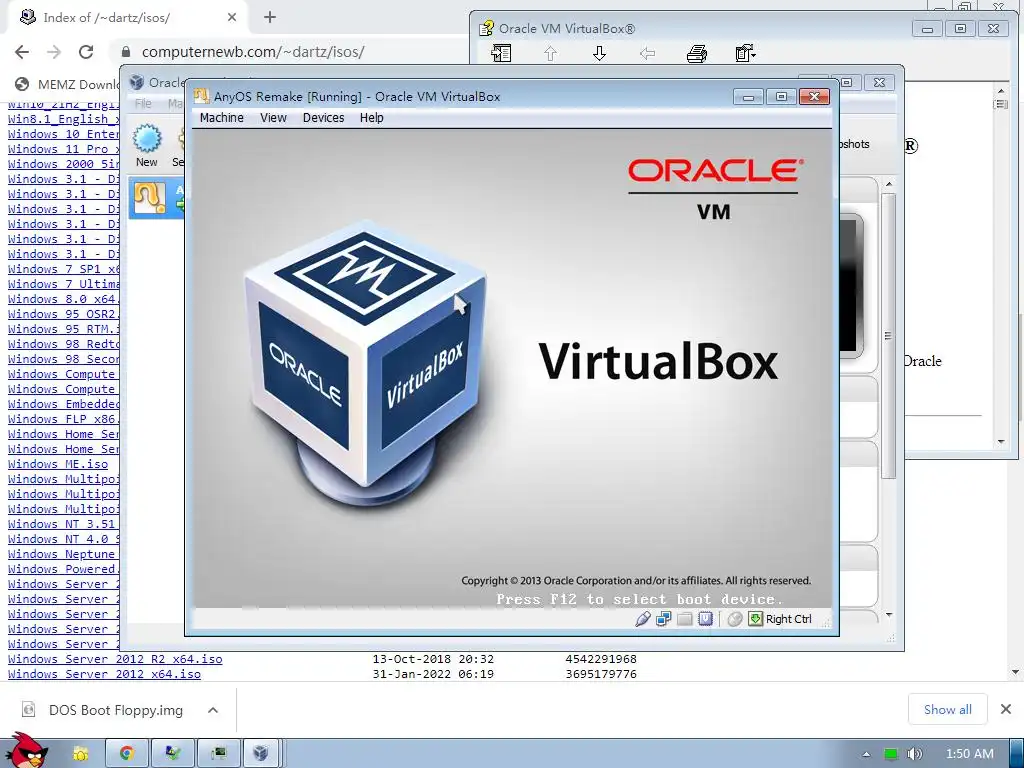The width and height of the screenshot is (1024, 768).
Task: Click the network adapters icon in VM status bar
Action: coord(664,619)
